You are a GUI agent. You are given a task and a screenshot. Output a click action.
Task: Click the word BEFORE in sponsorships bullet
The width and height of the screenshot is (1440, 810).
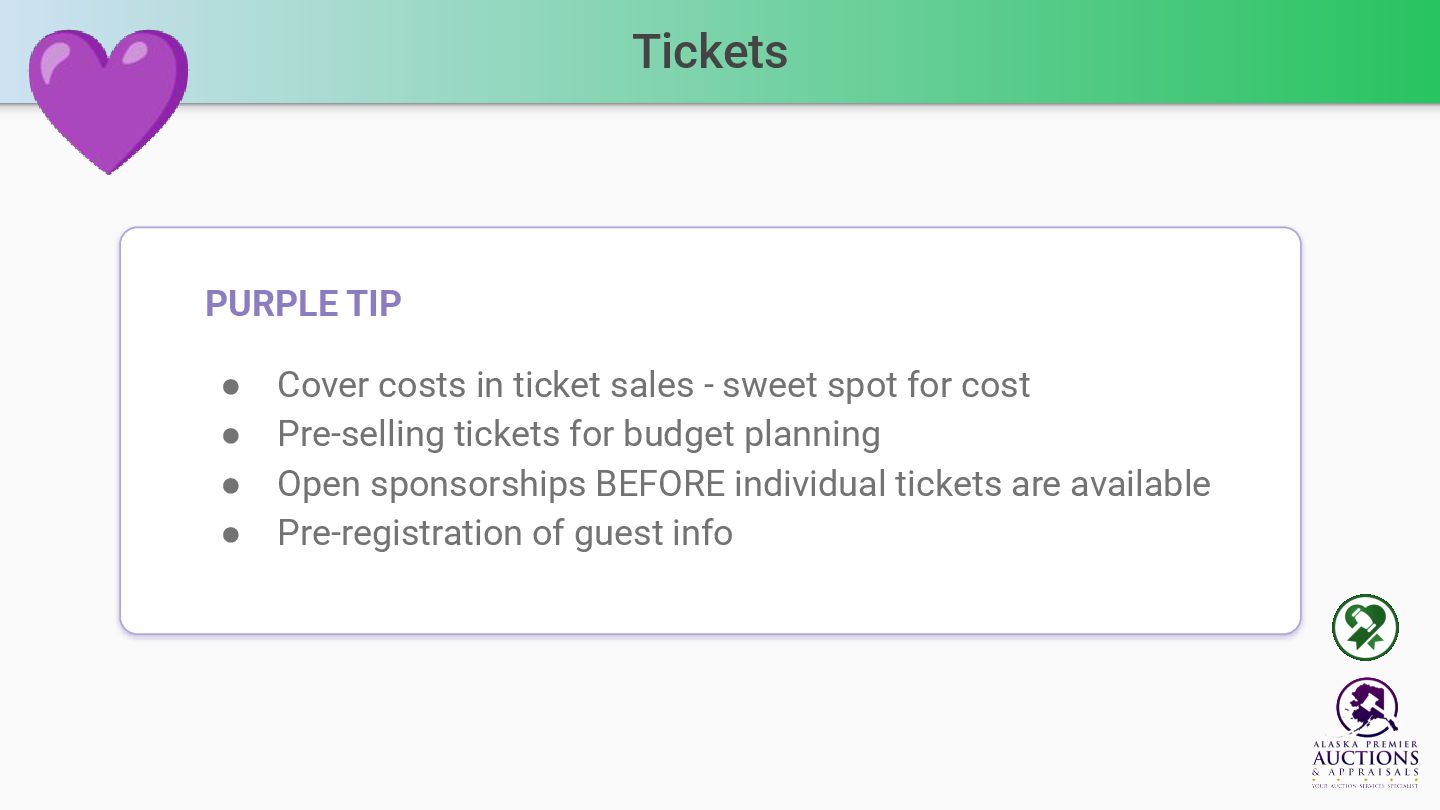(660, 484)
